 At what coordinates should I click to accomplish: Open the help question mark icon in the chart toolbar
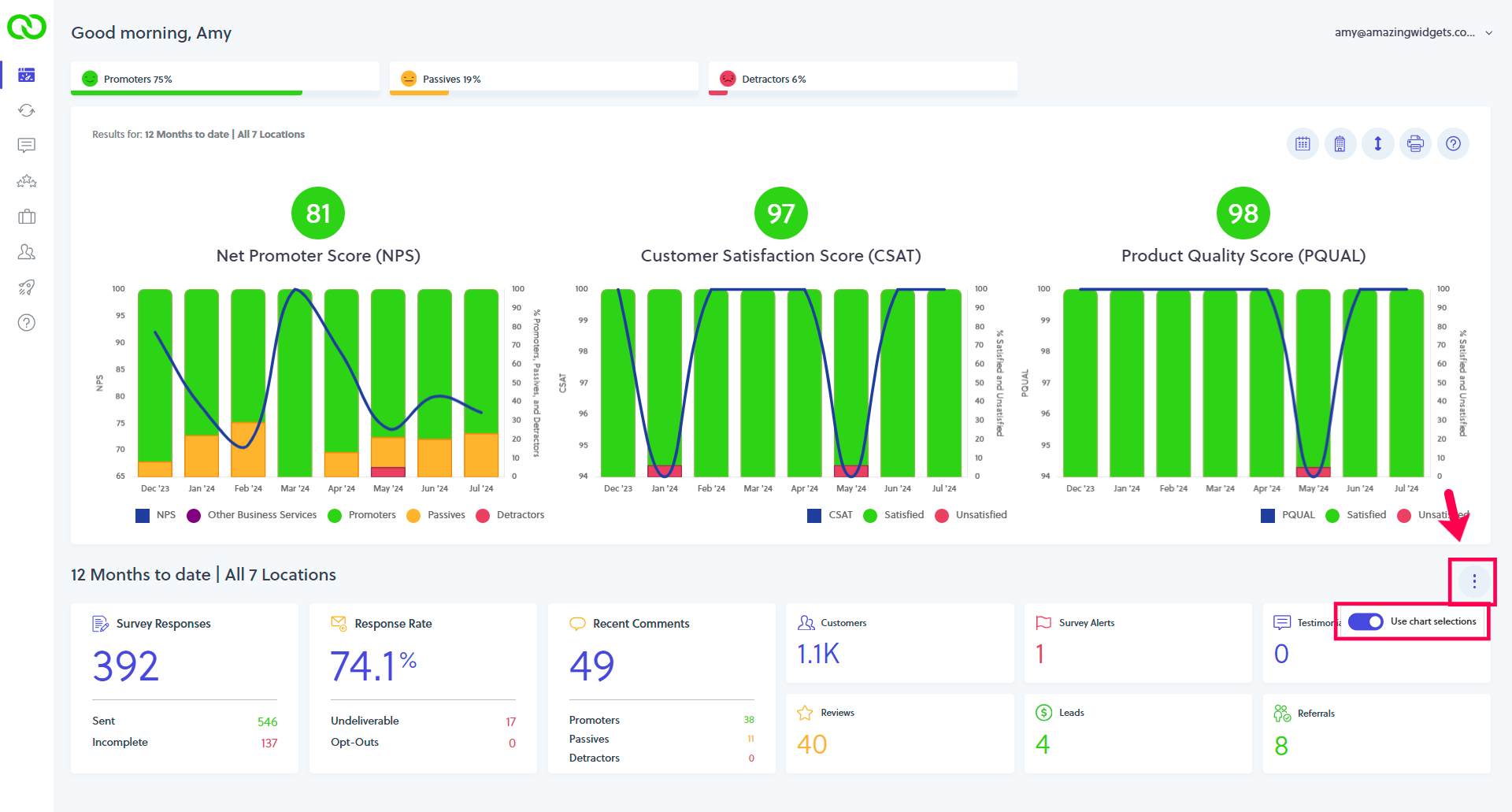click(1453, 143)
